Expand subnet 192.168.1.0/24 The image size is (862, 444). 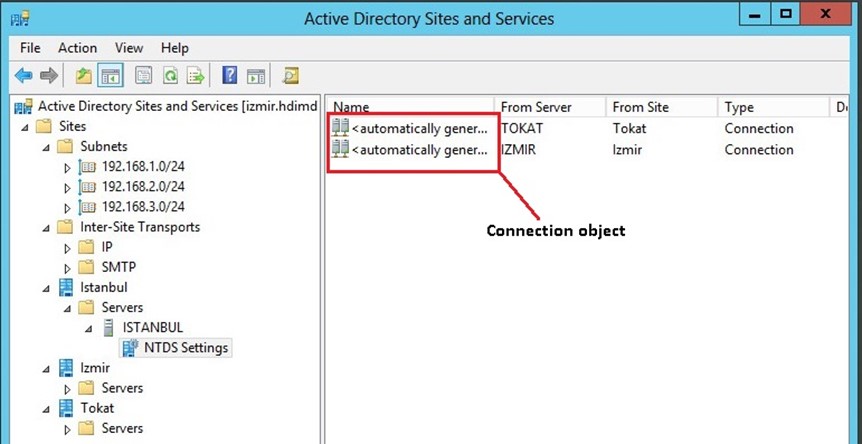pyautogui.click(x=68, y=168)
